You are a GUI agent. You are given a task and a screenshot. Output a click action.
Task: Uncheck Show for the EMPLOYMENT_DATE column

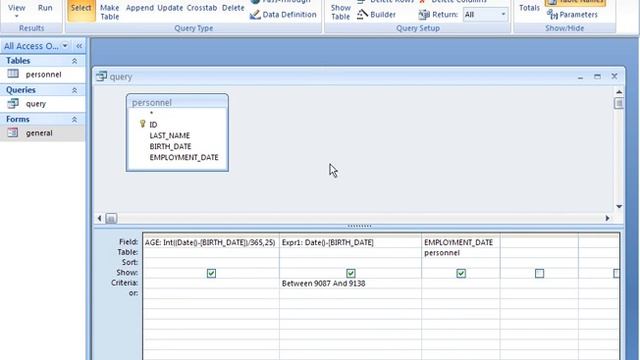coord(461,273)
